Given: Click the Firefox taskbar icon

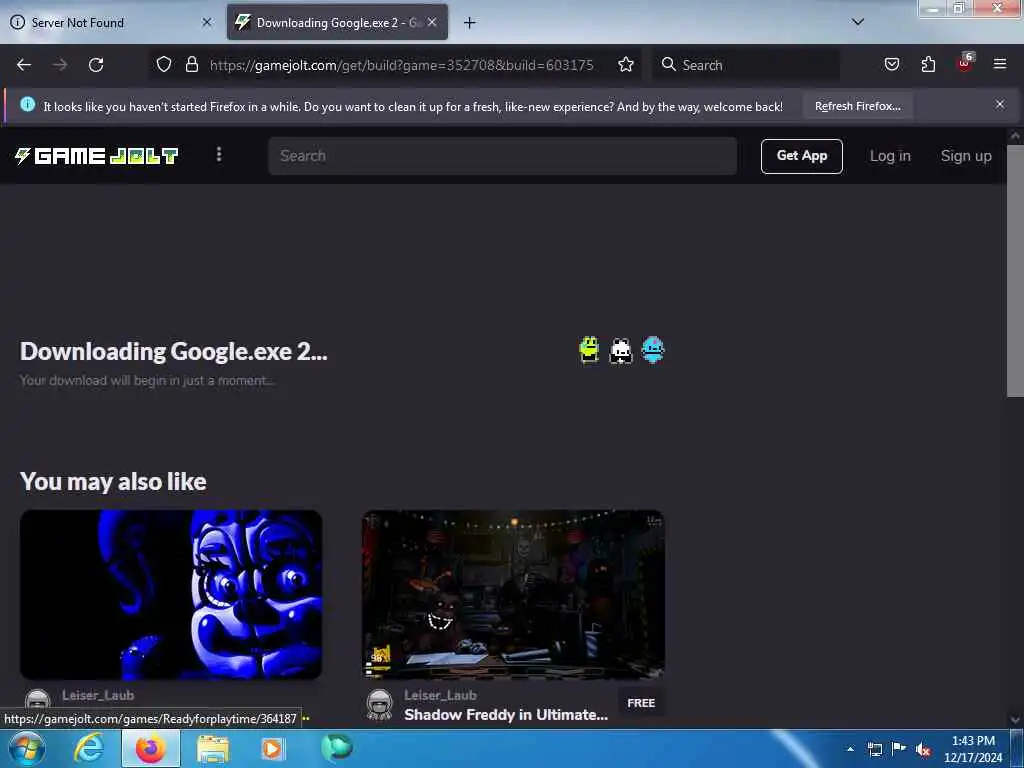Looking at the screenshot, I should 151,748.
